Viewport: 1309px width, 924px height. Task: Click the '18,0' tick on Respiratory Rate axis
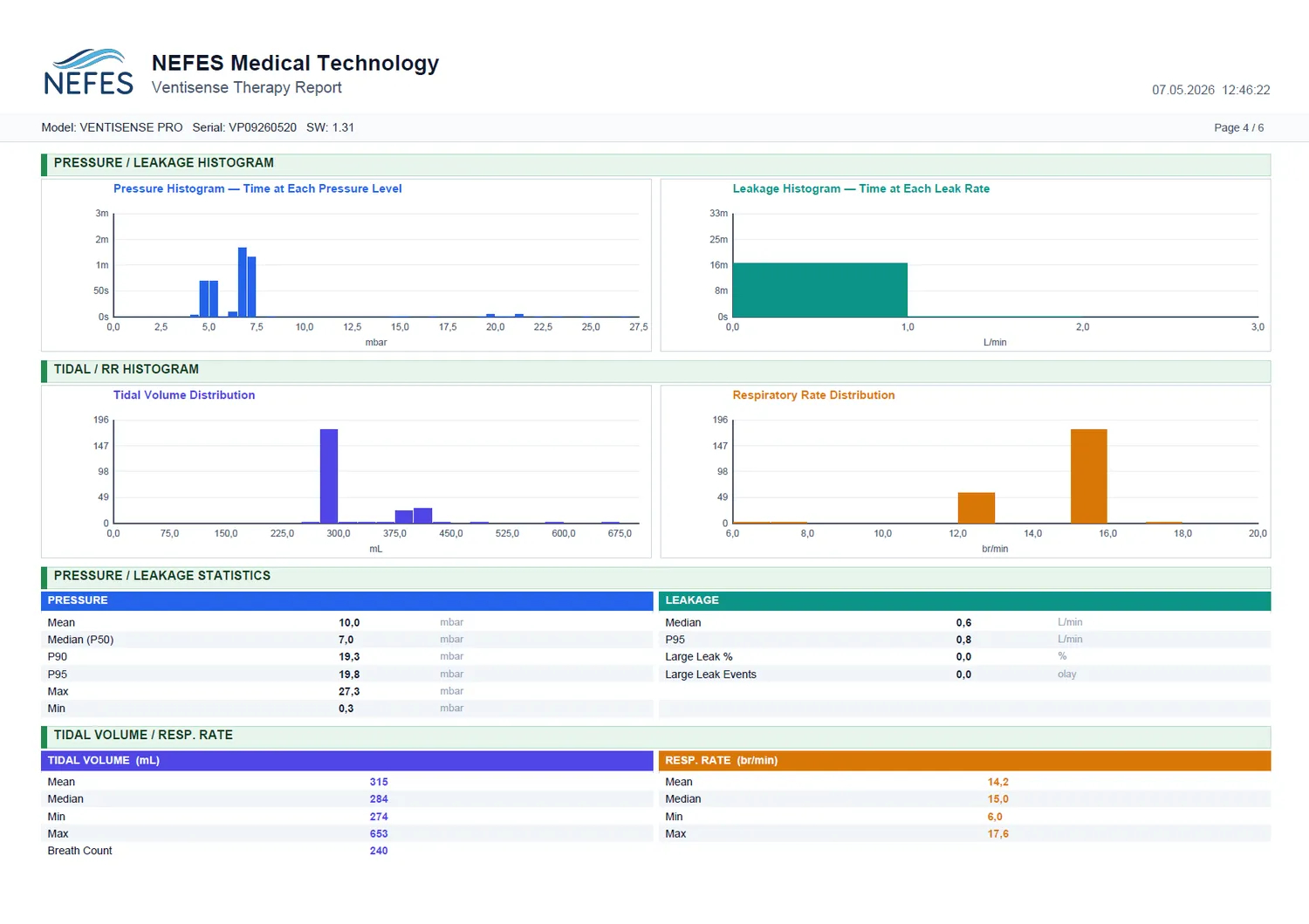[x=1182, y=533]
